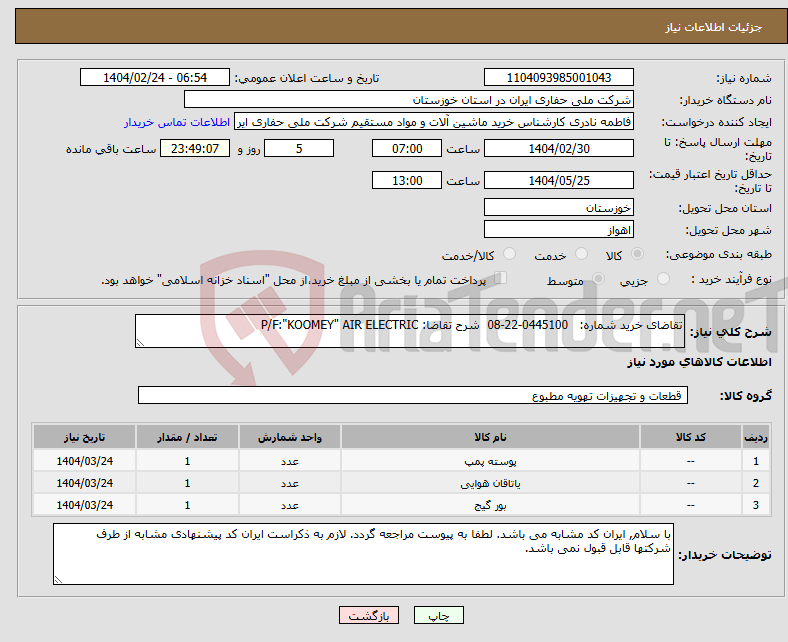Click the quantity 1 in بور گیج row
The height and width of the screenshot is (642, 788).
tap(187, 505)
